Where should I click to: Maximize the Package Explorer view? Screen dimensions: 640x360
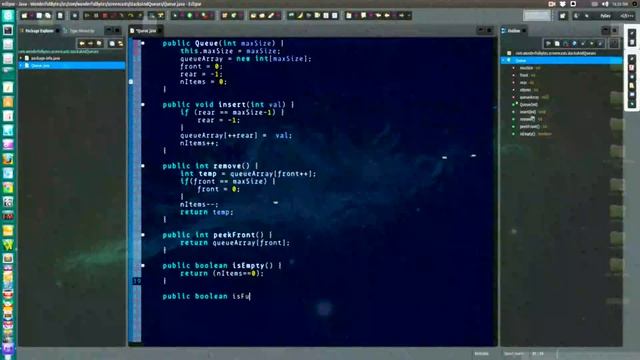click(x=117, y=31)
